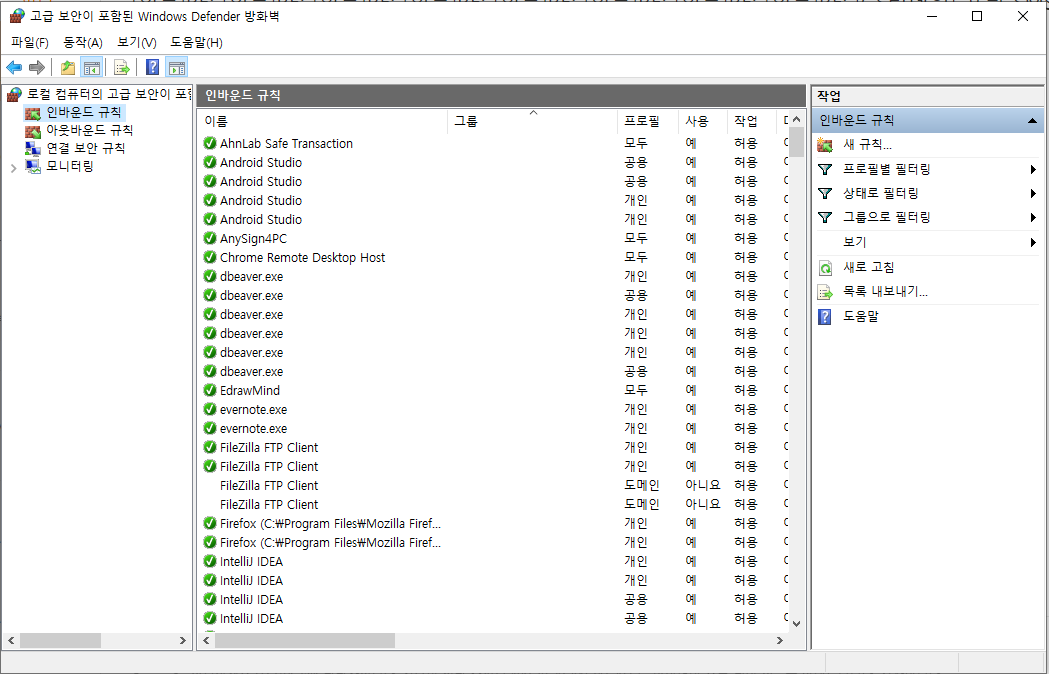Viewport: 1049px width, 674px height.
Task: Open the 도움말(H) menu in menu bar
Action: point(196,43)
